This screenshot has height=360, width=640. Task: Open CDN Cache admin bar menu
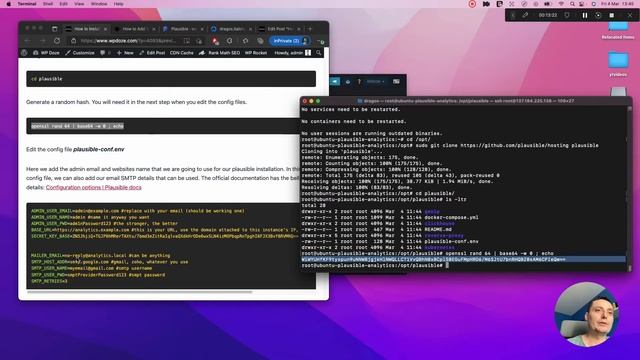pos(181,53)
